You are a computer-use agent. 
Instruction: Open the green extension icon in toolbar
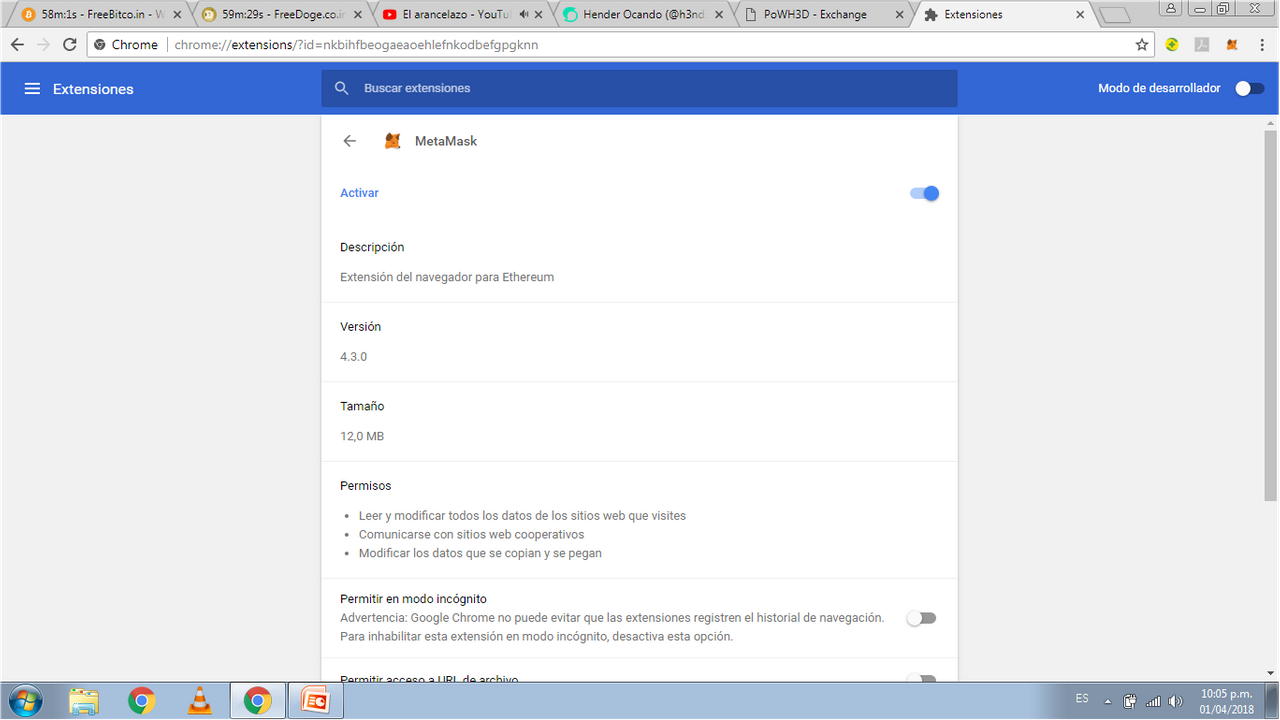pos(1172,44)
